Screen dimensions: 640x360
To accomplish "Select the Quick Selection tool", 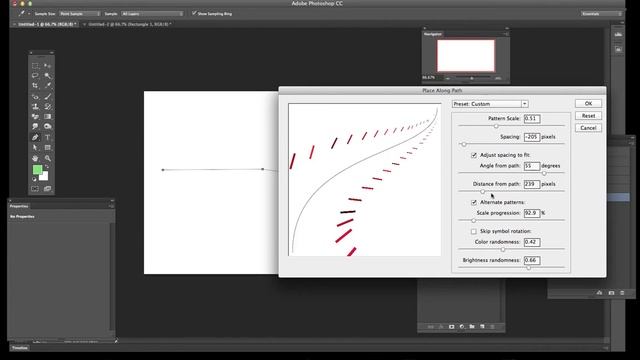I will coord(47,76).
